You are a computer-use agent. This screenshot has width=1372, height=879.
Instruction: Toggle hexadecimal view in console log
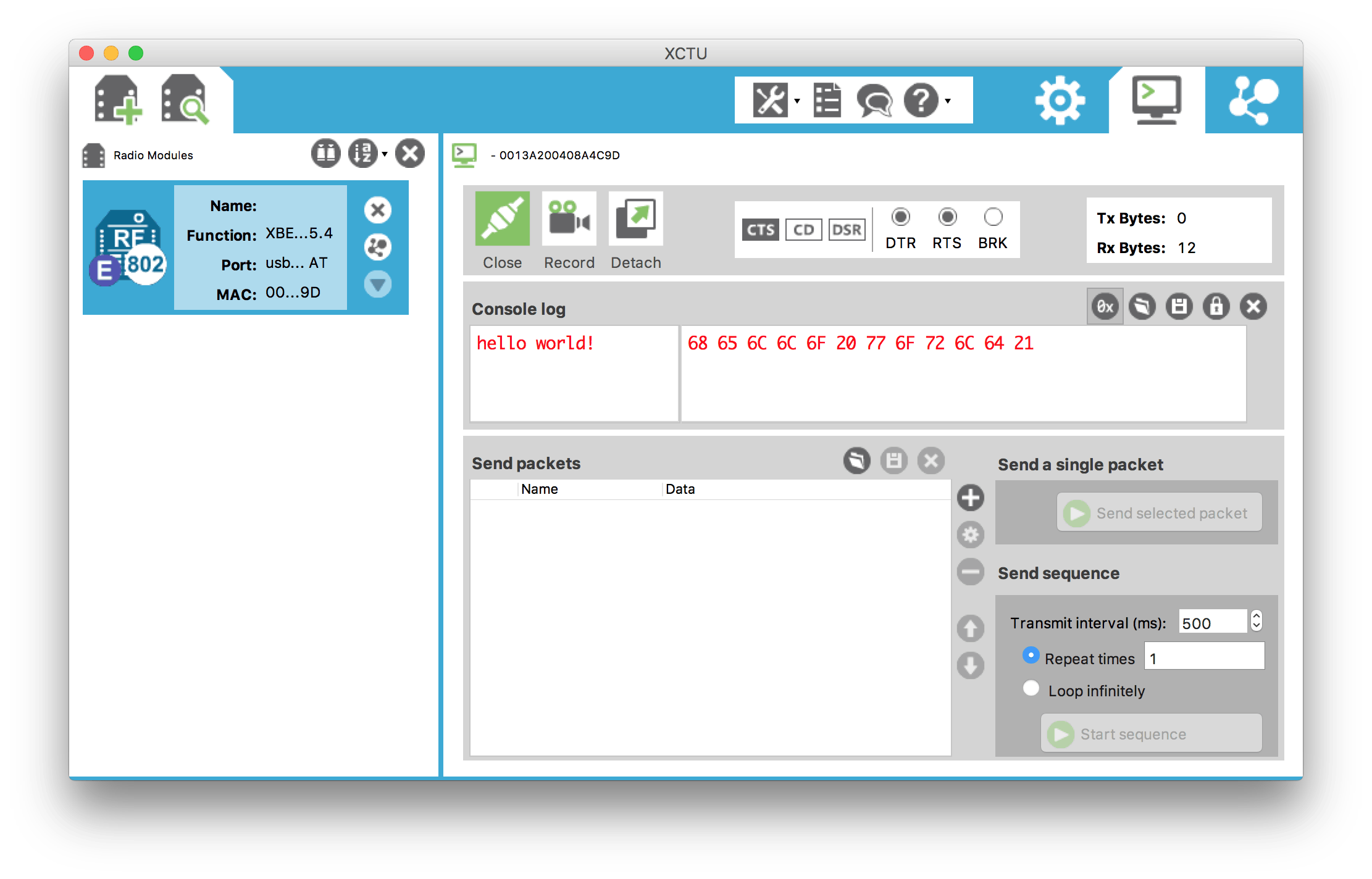1105,306
